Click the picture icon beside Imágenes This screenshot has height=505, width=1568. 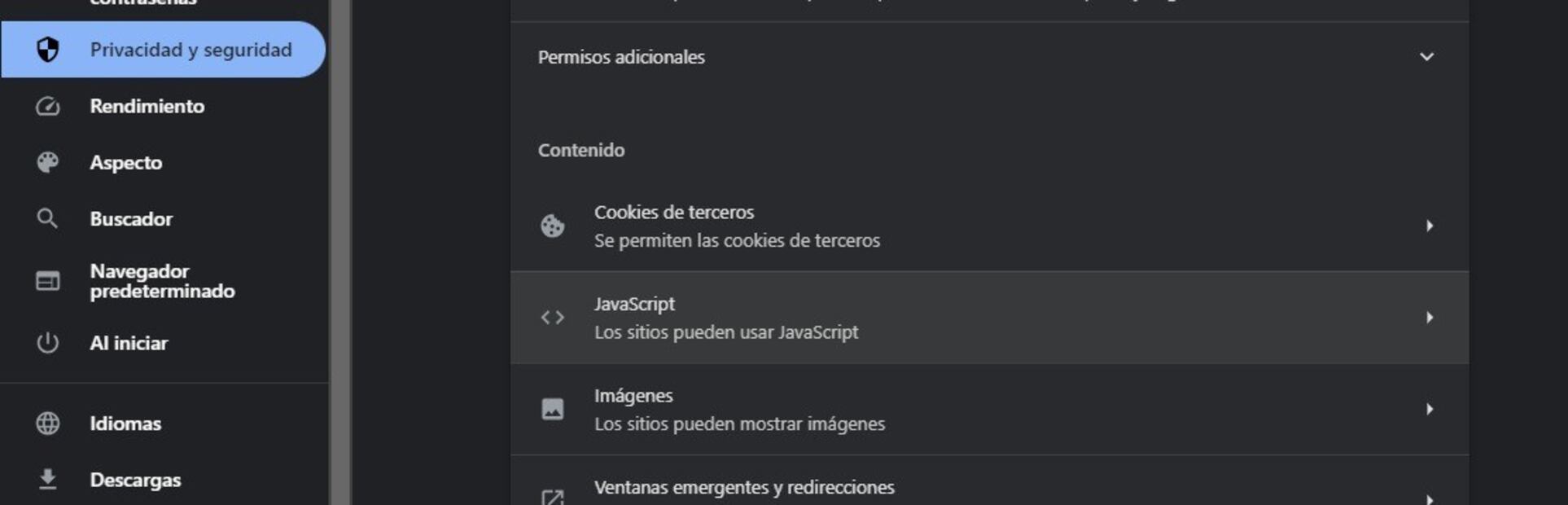pos(553,409)
